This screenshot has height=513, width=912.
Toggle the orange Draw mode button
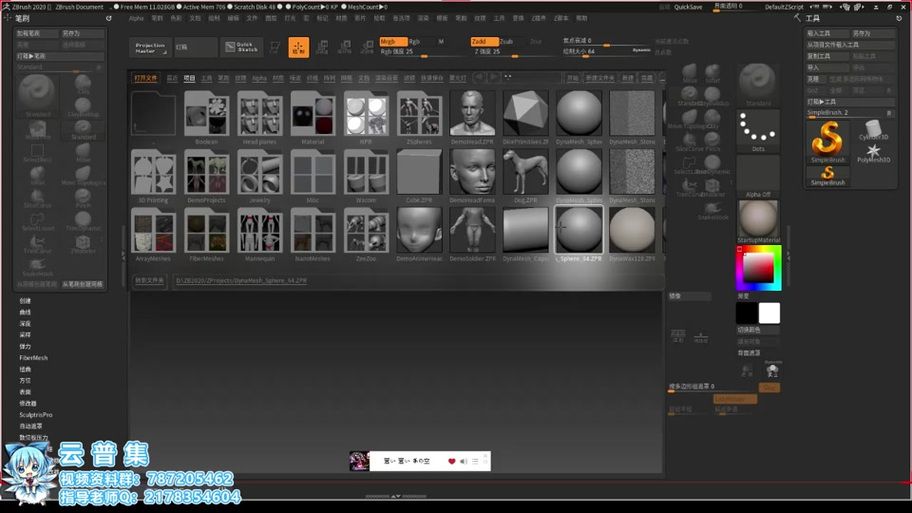(x=298, y=47)
